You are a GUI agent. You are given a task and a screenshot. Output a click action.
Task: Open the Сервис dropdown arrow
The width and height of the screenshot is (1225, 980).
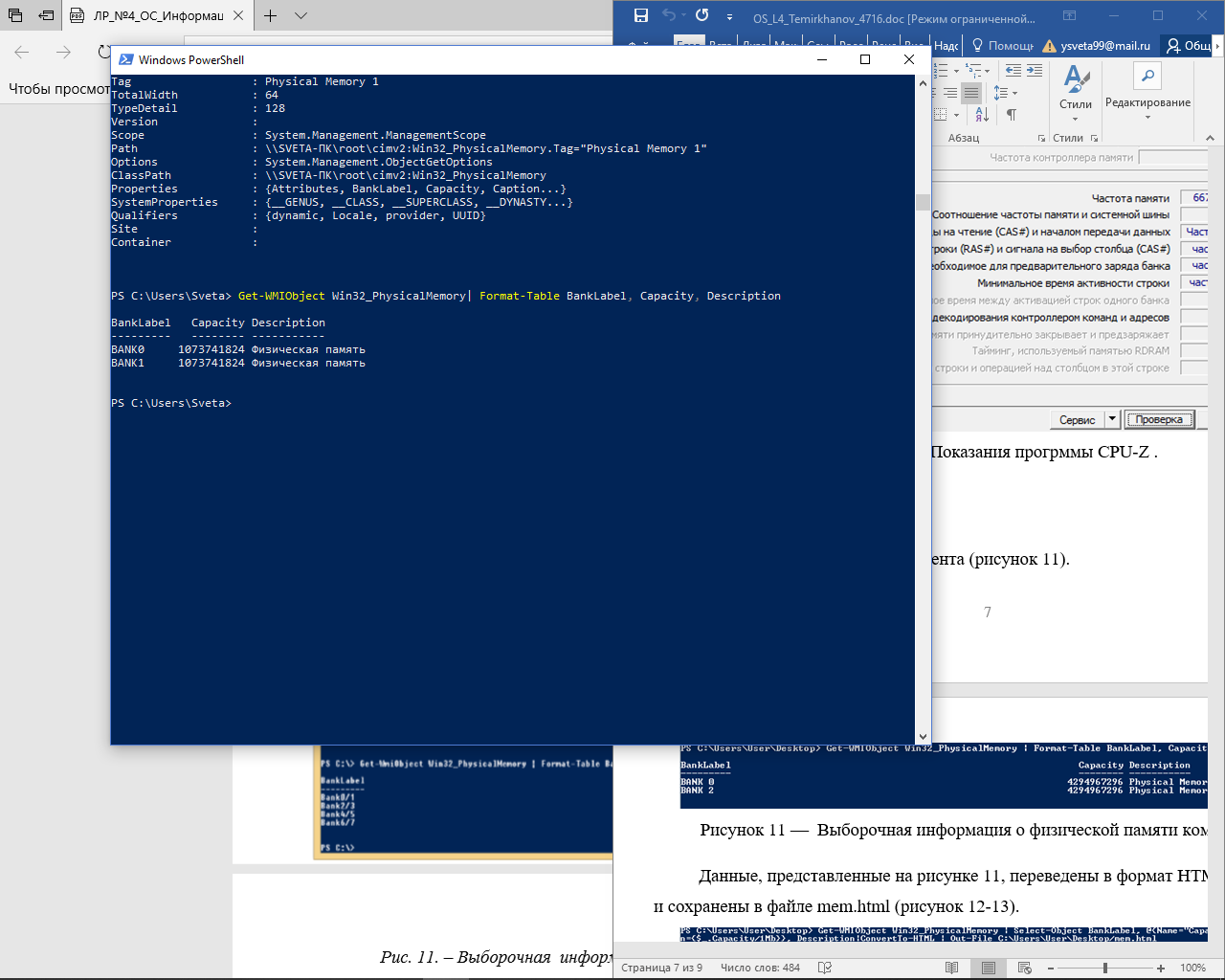tap(1112, 419)
